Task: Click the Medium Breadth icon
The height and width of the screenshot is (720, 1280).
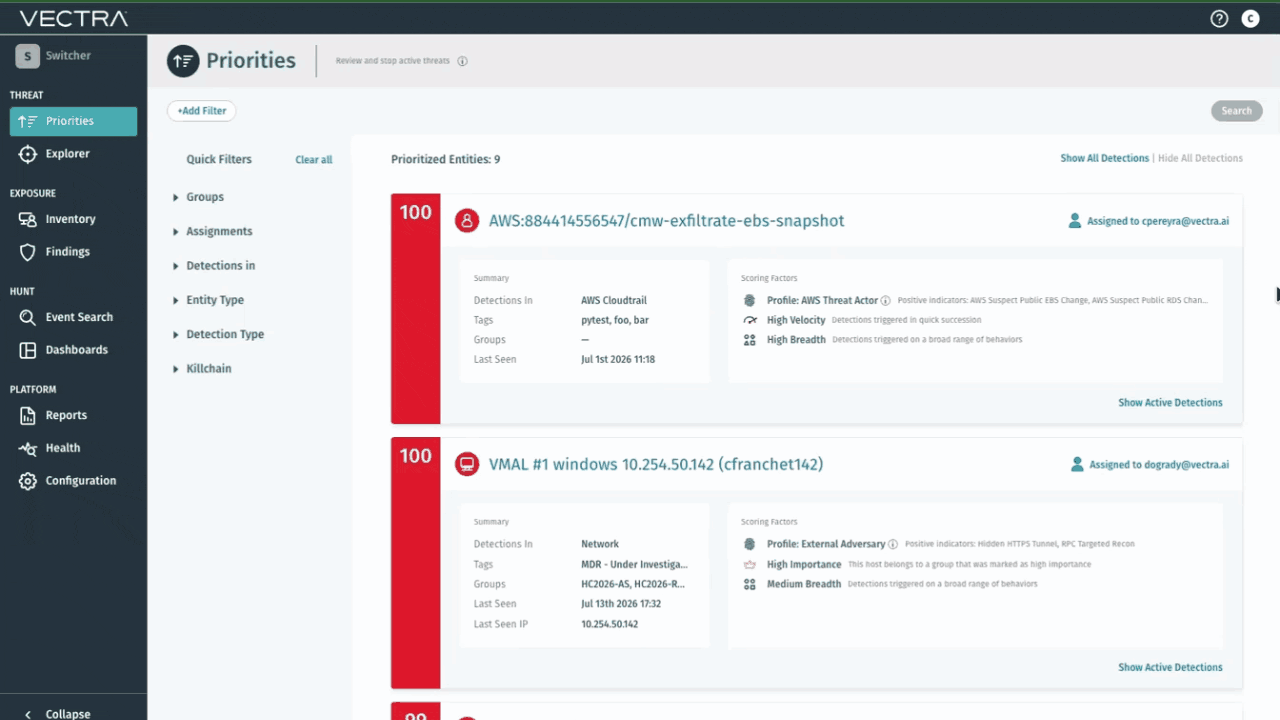Action: coord(749,584)
